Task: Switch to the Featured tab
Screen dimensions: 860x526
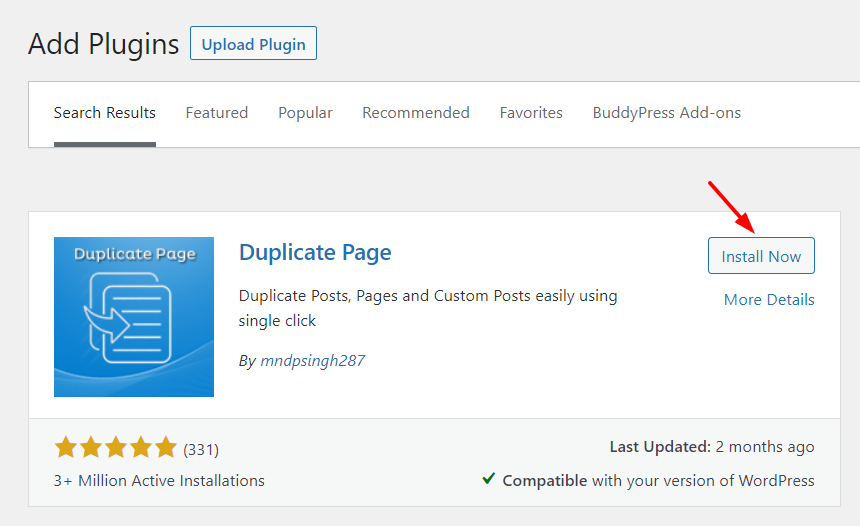Action: point(217,112)
